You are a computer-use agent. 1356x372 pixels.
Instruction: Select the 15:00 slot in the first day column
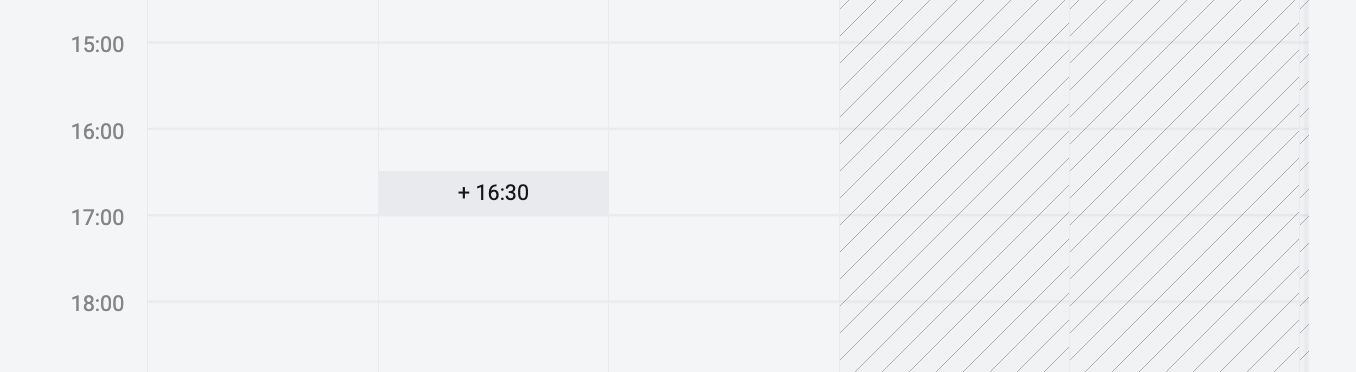click(263, 86)
